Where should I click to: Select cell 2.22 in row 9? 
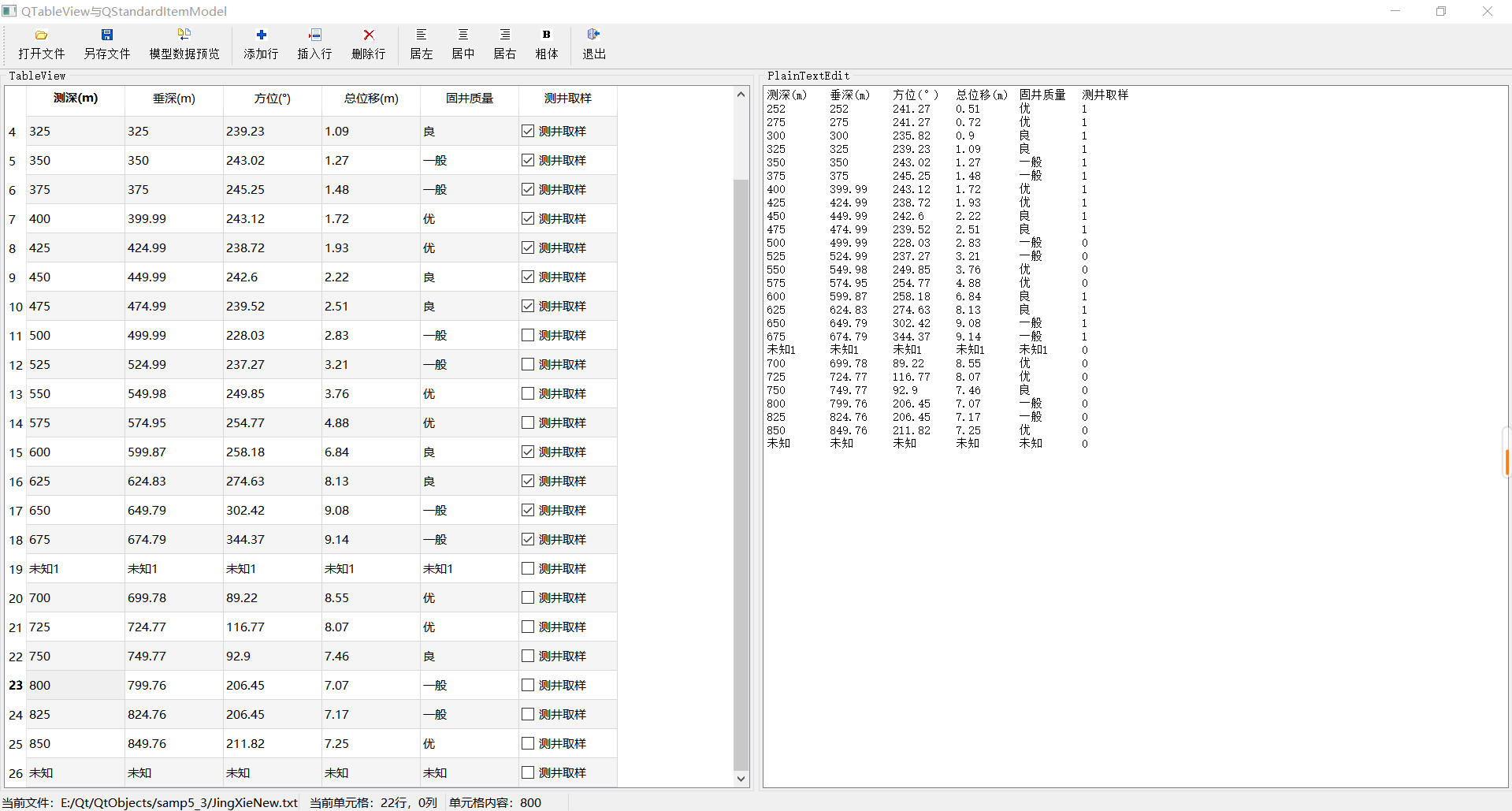pyautogui.click(x=371, y=277)
